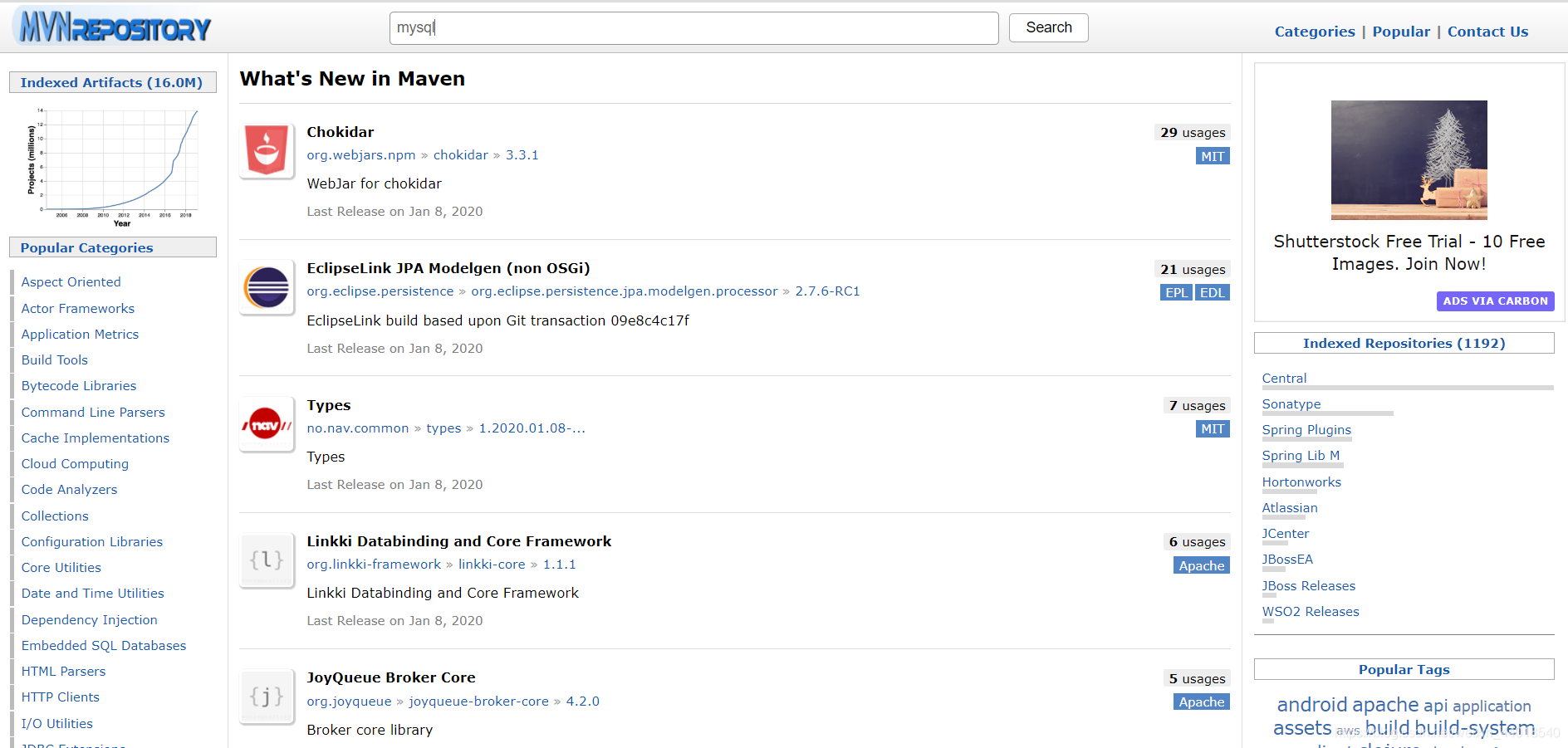
Task: Select Command Line Parsers category
Action: (x=93, y=412)
